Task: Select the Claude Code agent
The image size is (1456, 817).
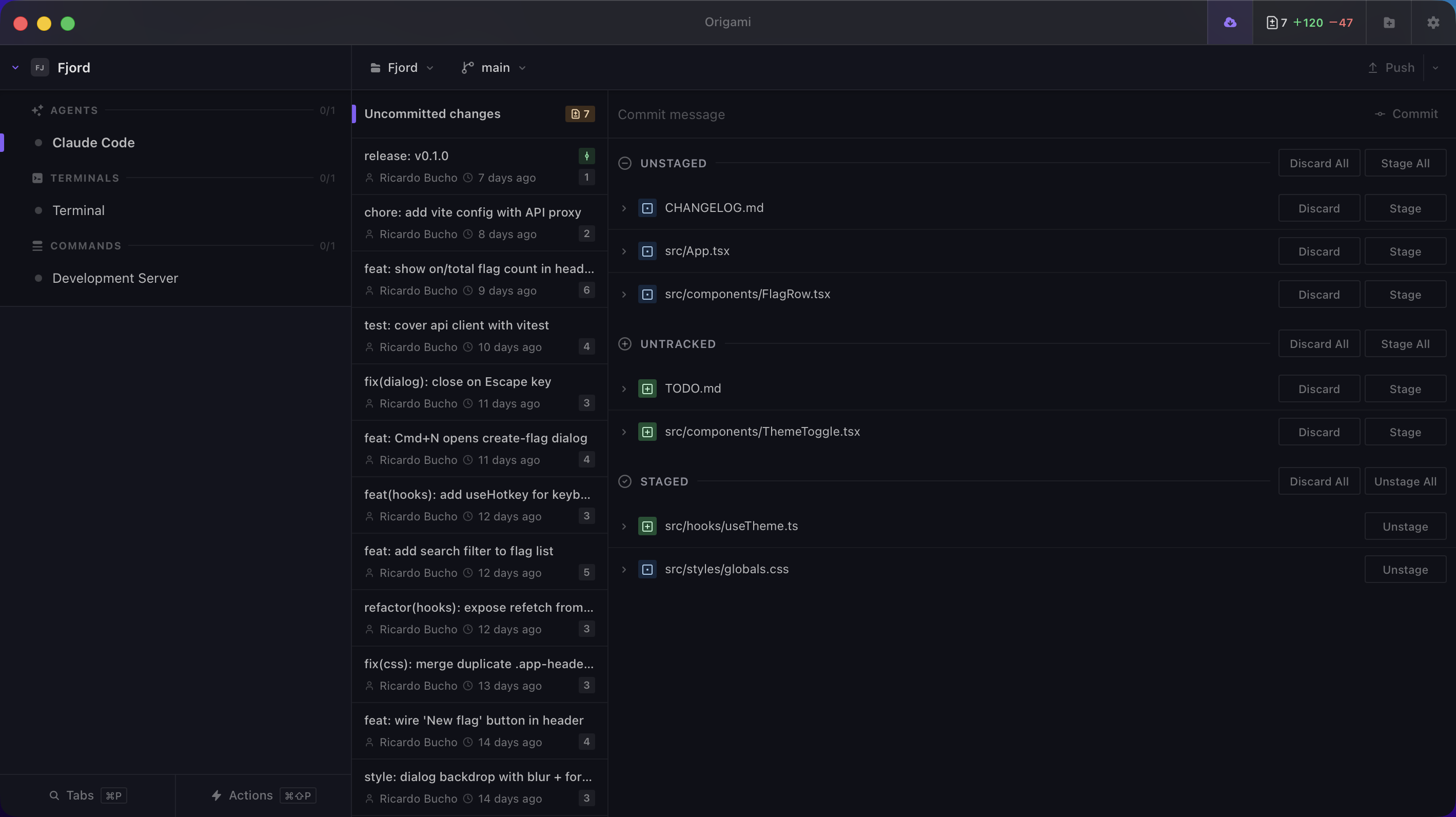Action: pos(93,143)
